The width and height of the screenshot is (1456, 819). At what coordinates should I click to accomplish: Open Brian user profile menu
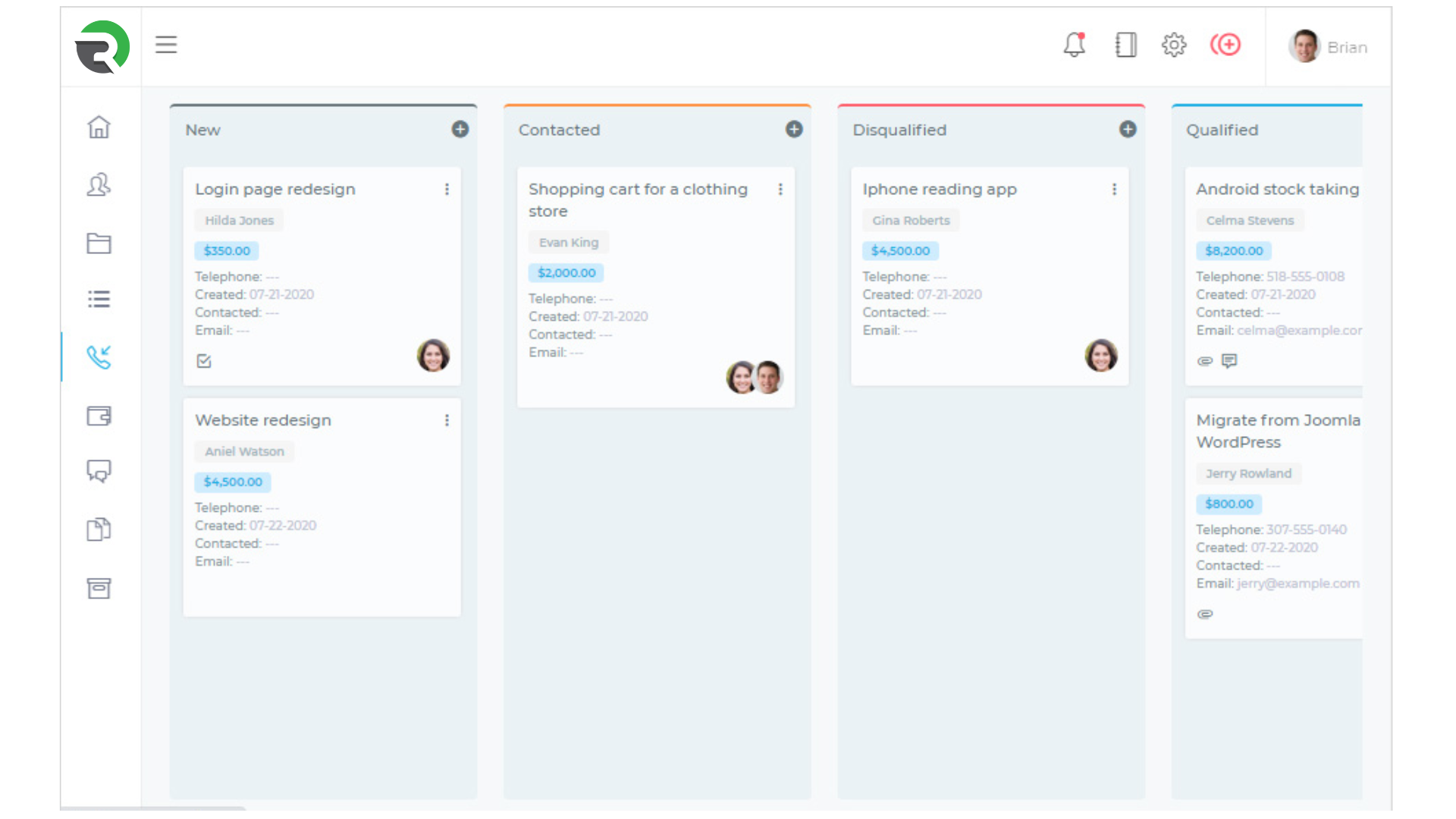(1329, 47)
